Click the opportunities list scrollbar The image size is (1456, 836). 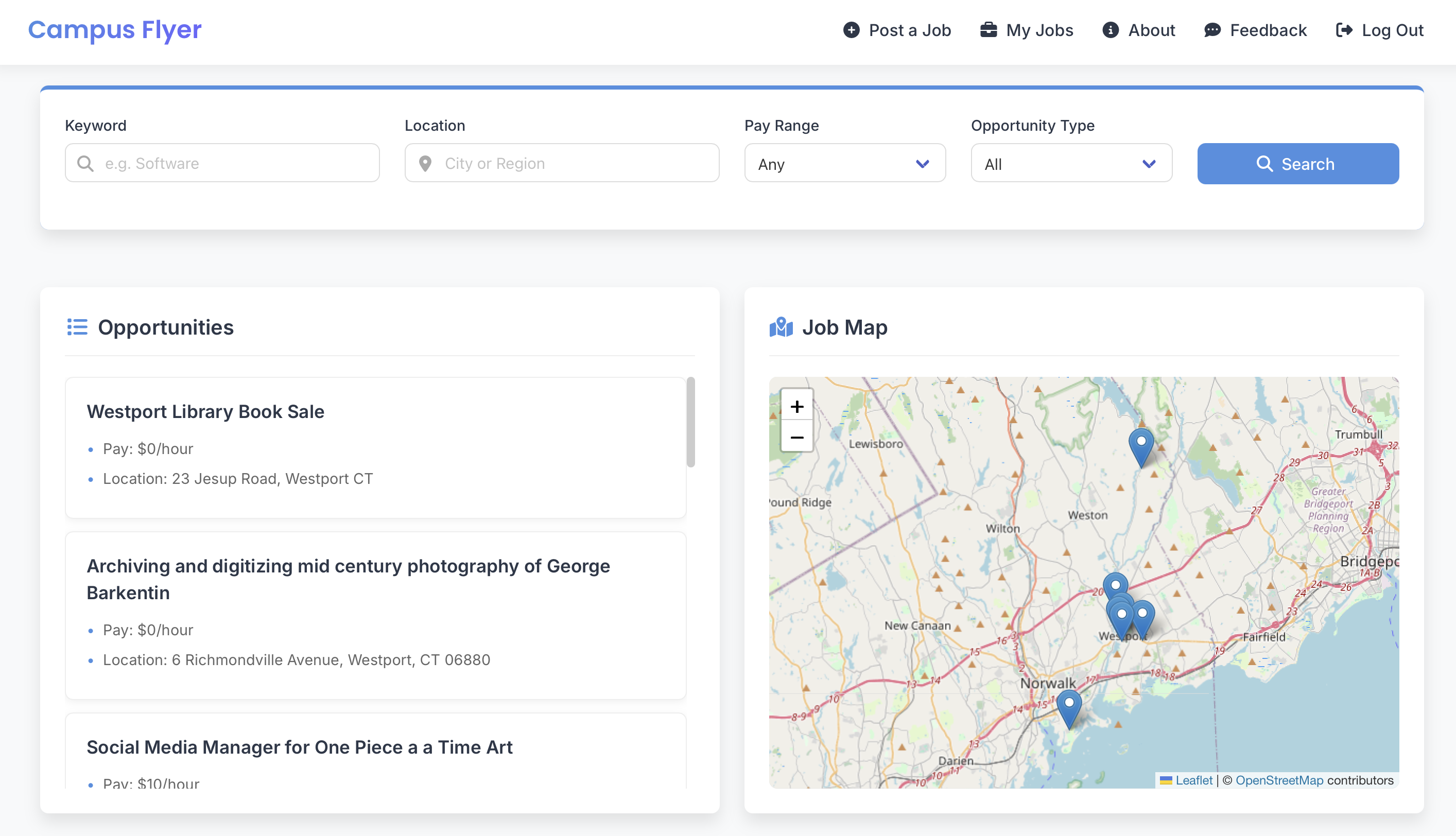[x=691, y=422]
